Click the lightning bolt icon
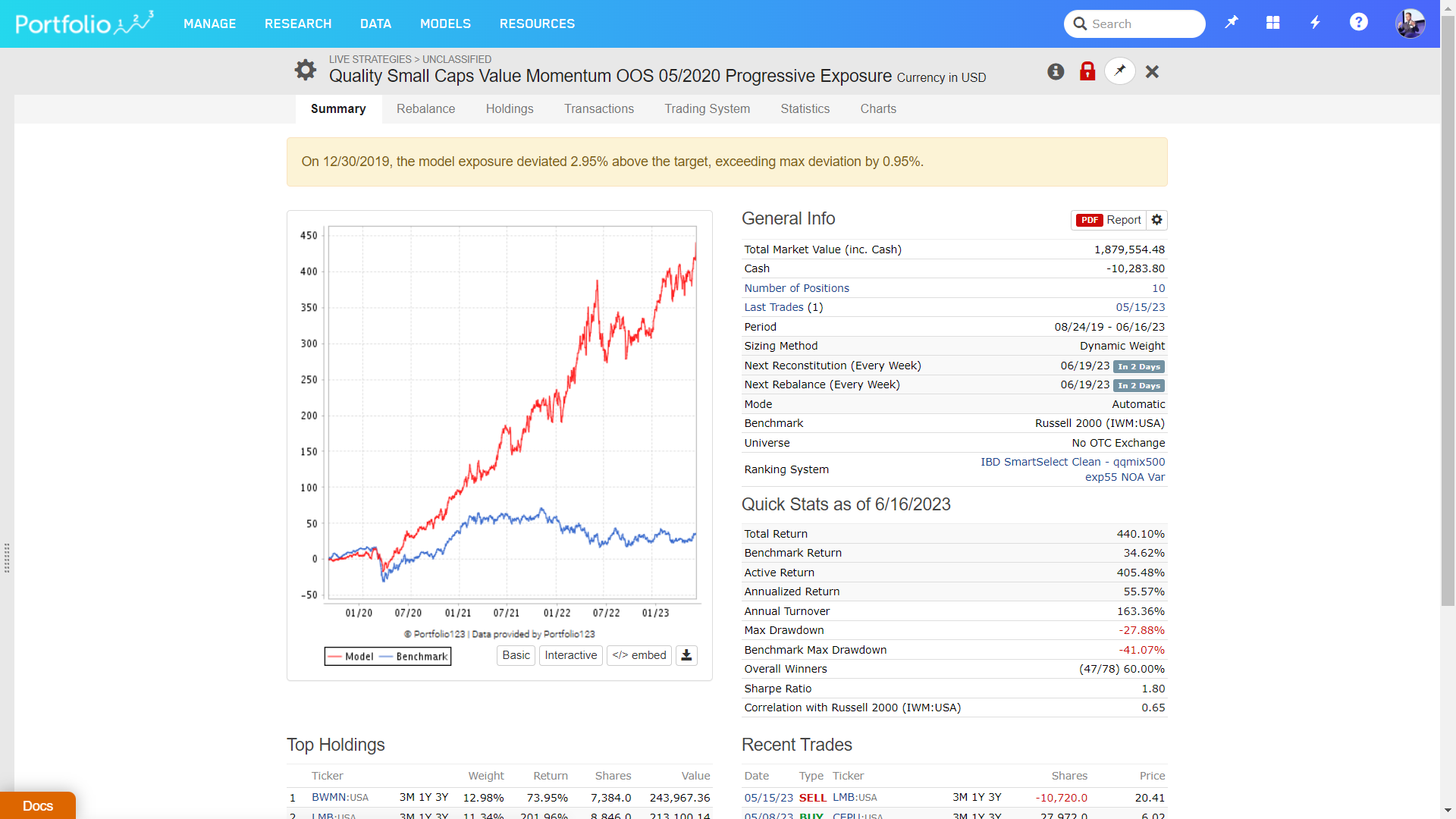 pyautogui.click(x=1316, y=24)
